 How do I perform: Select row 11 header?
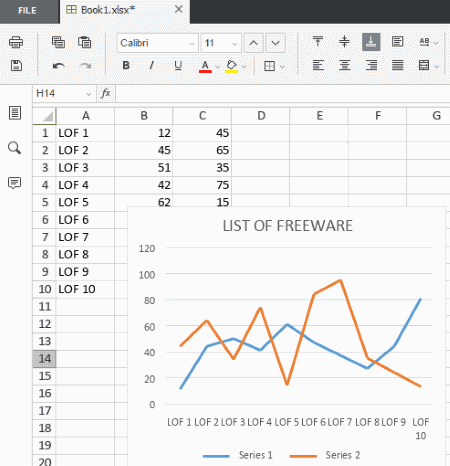pos(44,307)
